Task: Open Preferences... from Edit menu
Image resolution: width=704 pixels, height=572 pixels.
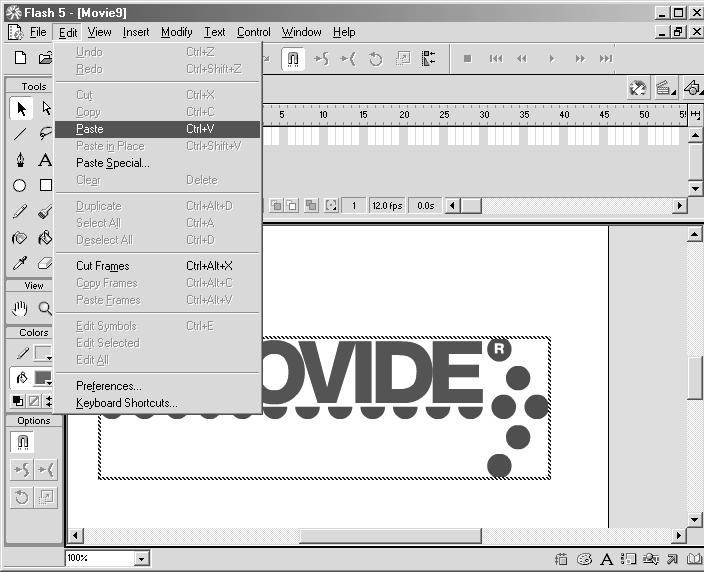Action: [158, 386]
